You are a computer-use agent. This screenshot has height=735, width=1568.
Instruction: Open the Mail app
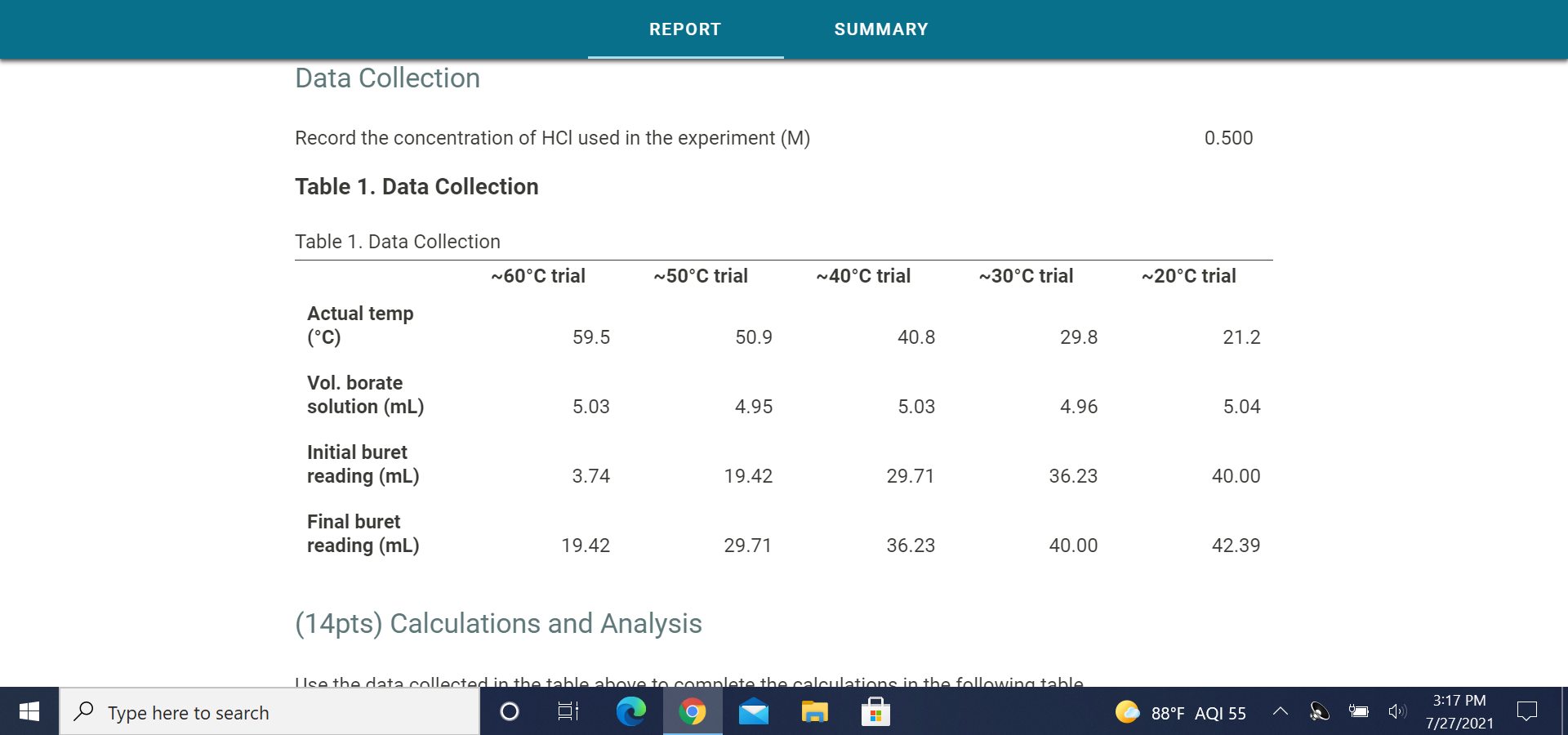[753, 711]
